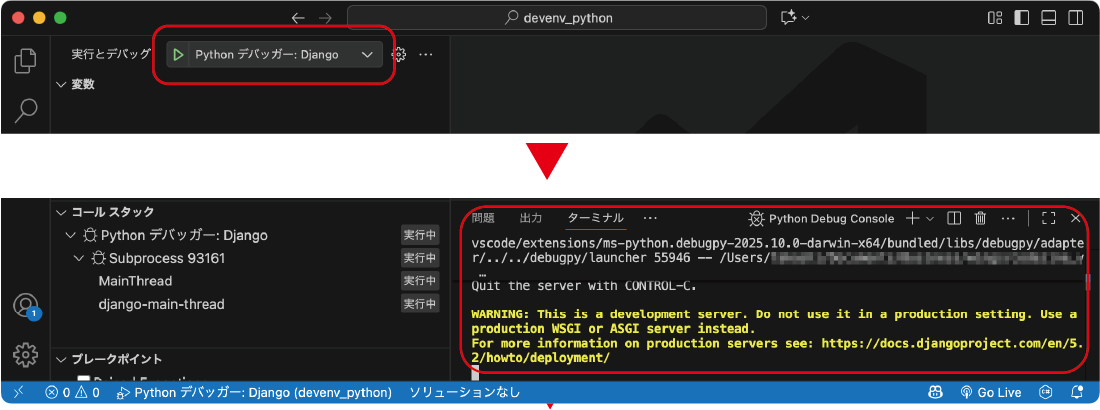Close the terminal panel
Image resolution: width=1100 pixels, height=410 pixels.
1075,218
